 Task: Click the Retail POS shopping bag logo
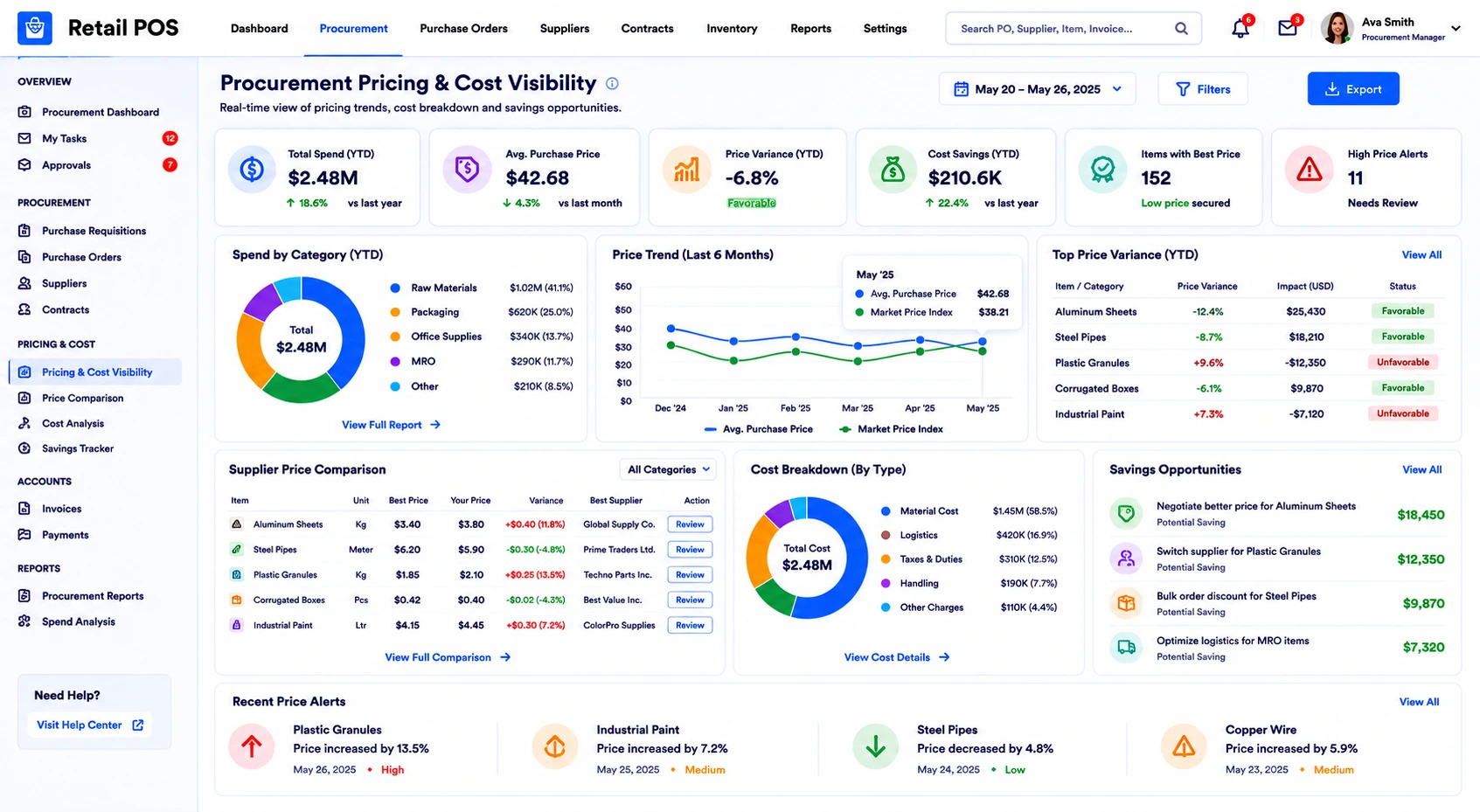pos(35,28)
